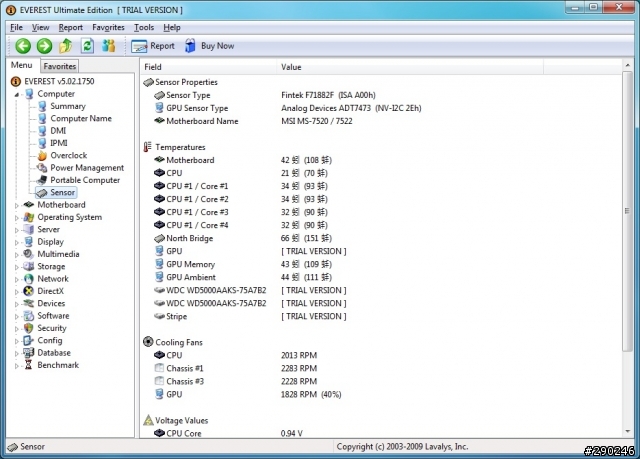
Task: Open the Tools menu
Action: (x=144, y=27)
